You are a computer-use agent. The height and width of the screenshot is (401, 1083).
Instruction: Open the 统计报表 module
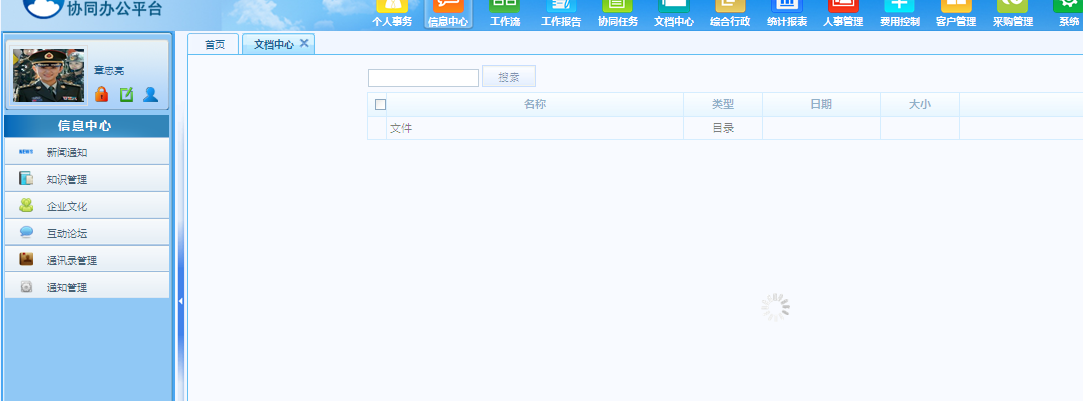[x=787, y=14]
